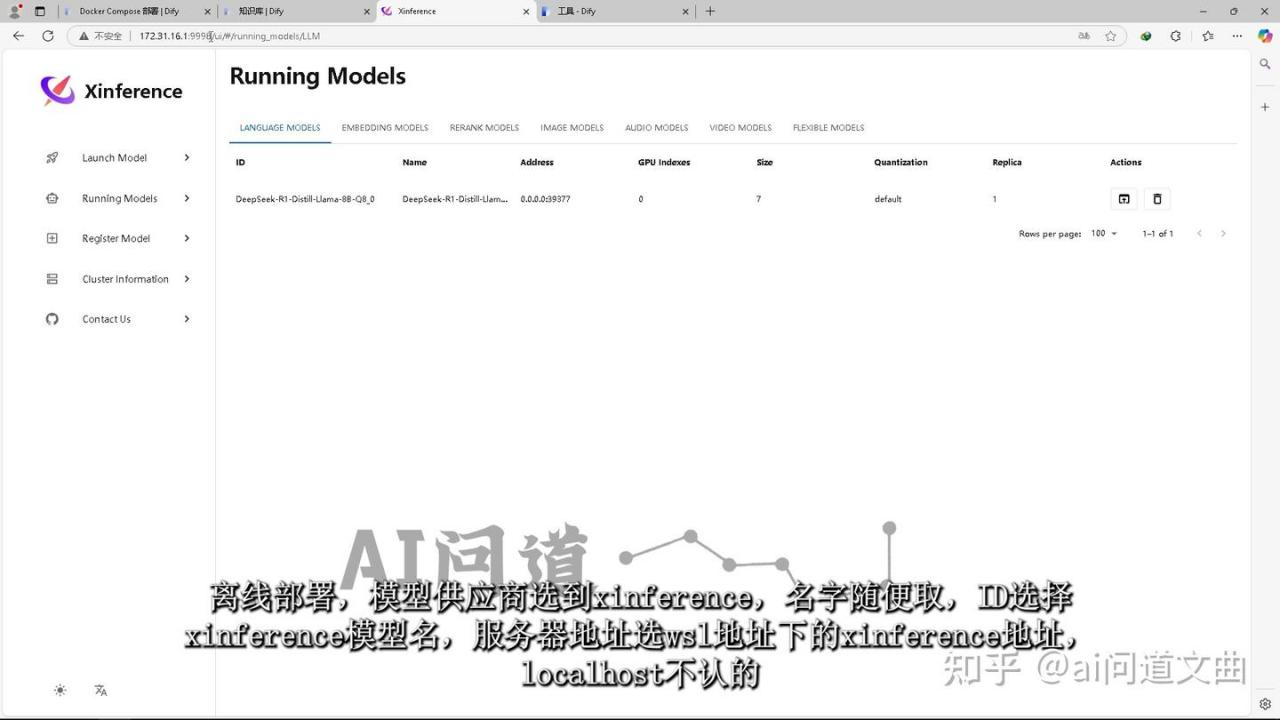Click the GPU Indexes column header

point(664,162)
